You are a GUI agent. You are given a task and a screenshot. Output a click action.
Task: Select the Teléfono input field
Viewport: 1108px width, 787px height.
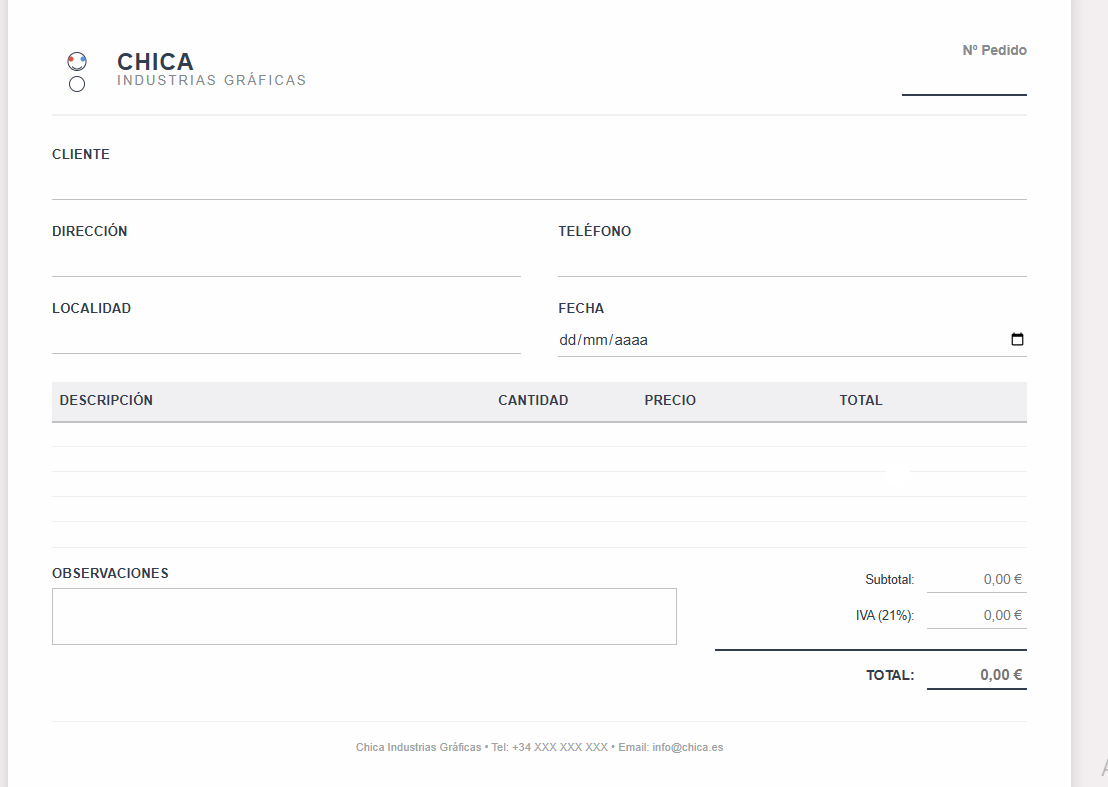(792, 261)
